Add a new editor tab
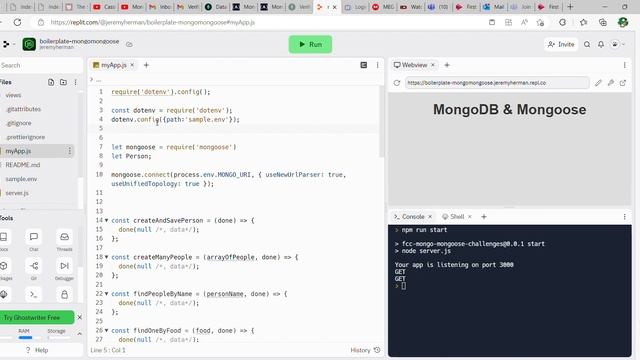This screenshot has width=640, height=360. click(x=146, y=65)
